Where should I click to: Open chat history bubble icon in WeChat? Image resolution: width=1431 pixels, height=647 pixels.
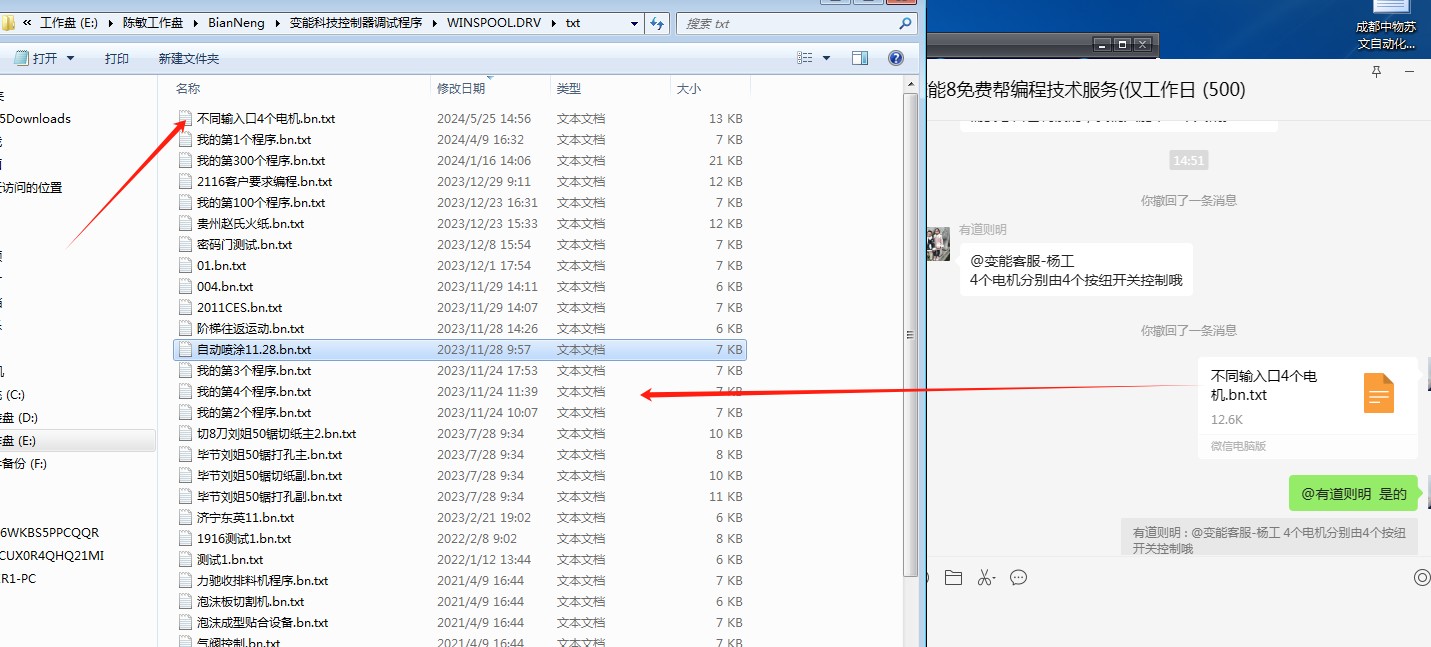[x=1019, y=577]
